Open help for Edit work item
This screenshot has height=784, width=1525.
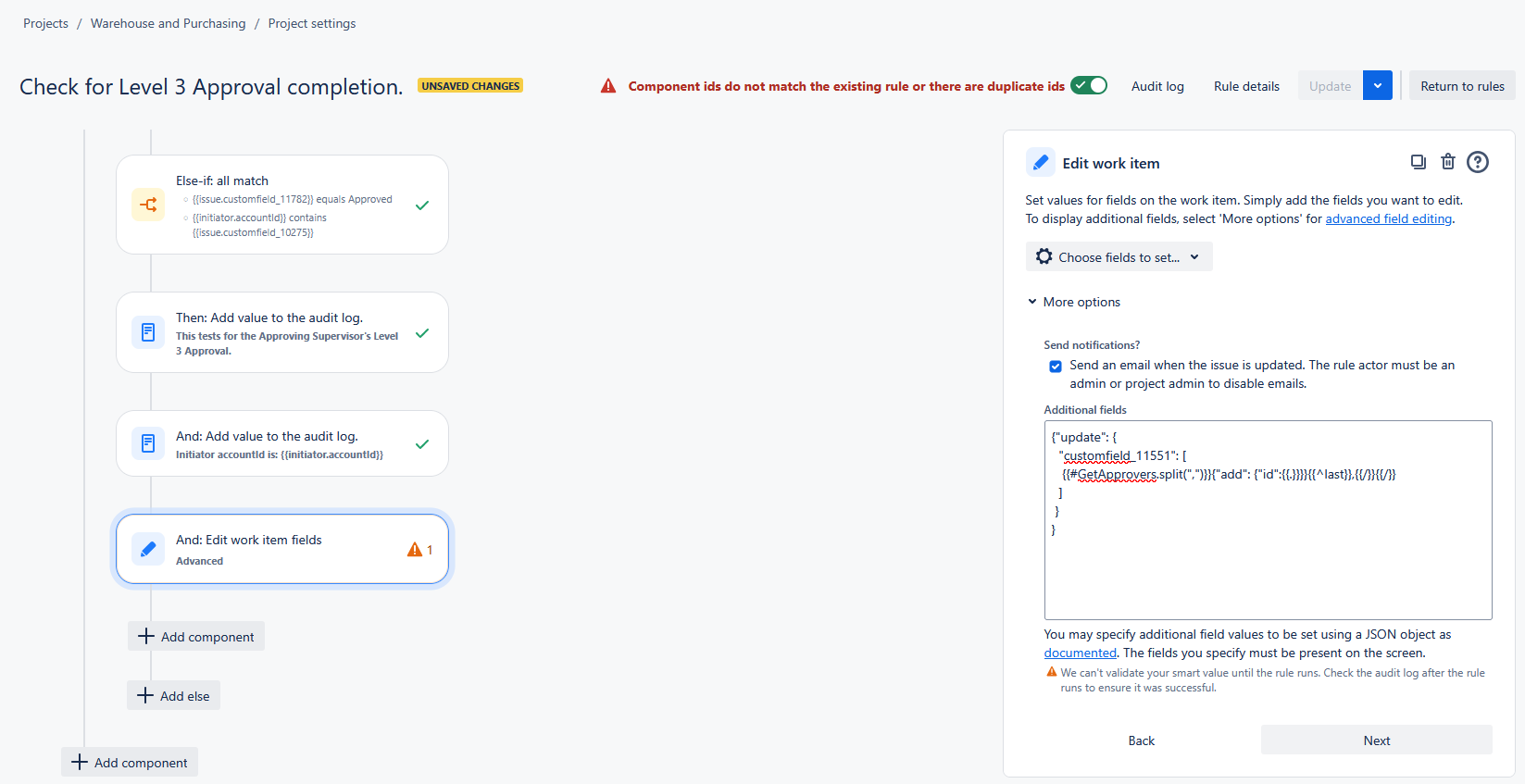tap(1478, 162)
